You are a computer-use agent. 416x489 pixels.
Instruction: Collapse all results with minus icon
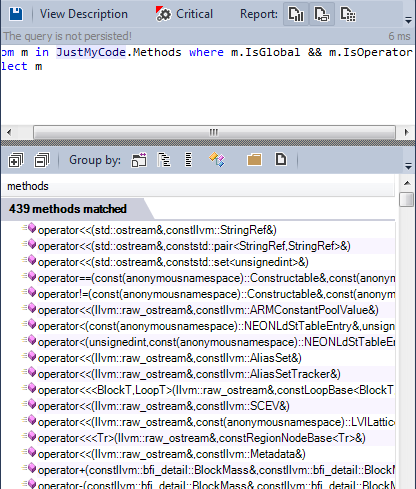pos(42,160)
